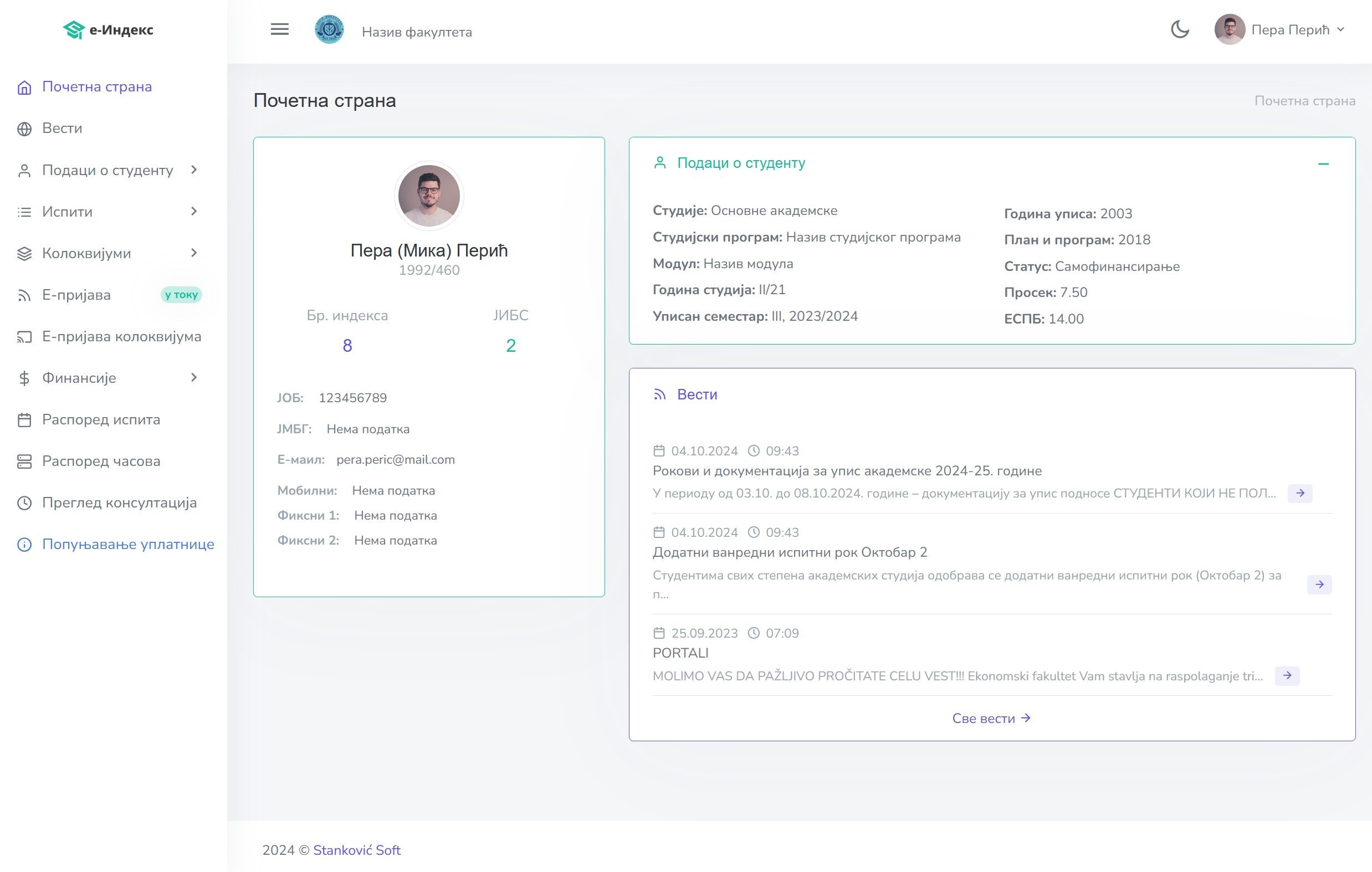Open Вести from sidebar
Viewport: 1372px width, 872px height.
pyautogui.click(x=62, y=128)
